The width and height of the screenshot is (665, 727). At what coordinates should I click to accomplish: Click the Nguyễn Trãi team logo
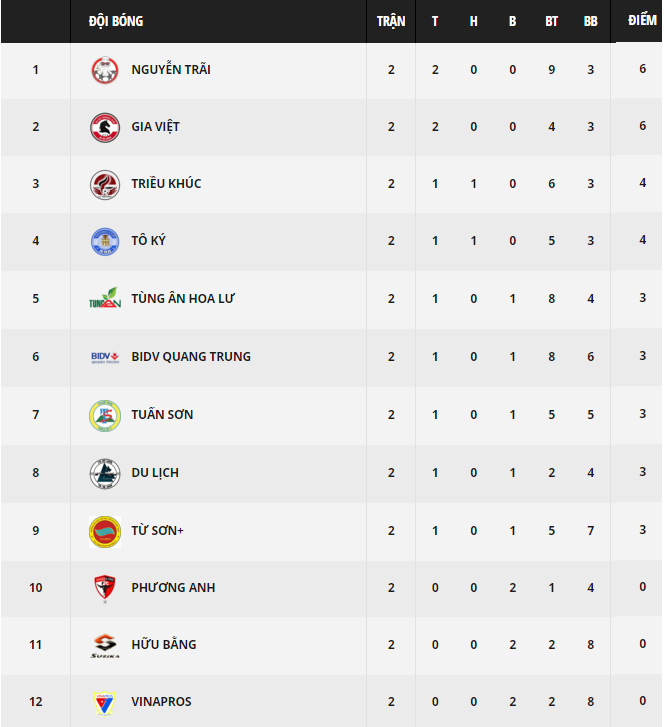(x=105, y=70)
